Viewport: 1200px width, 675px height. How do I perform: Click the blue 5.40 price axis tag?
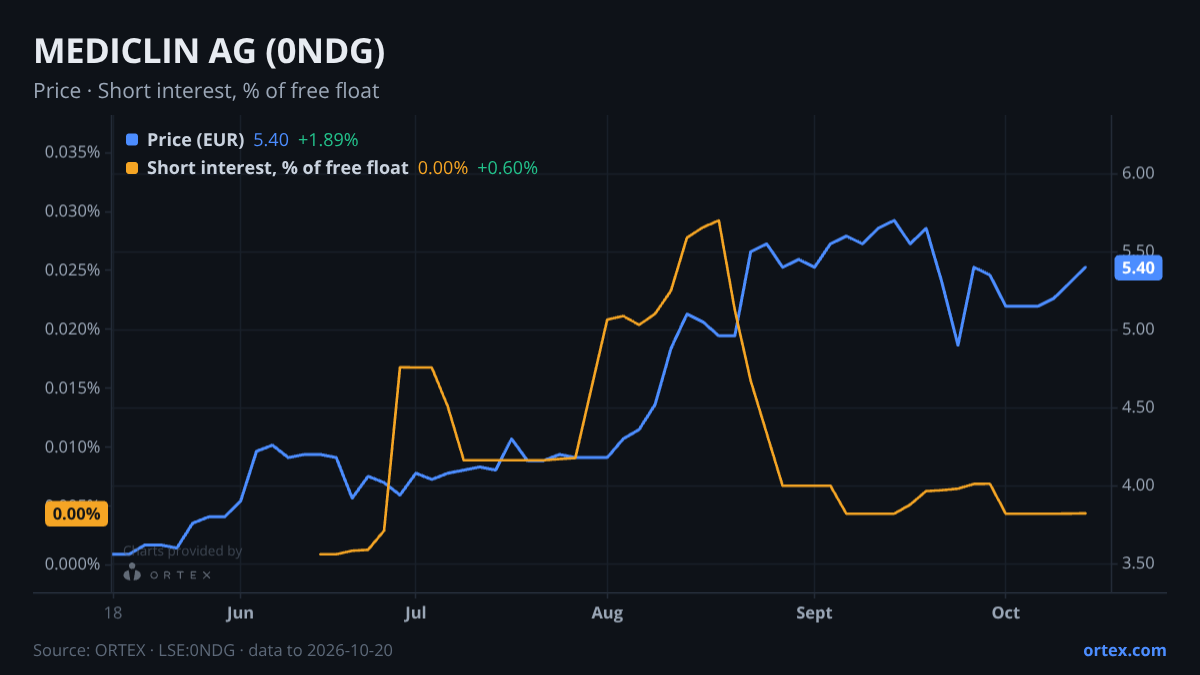point(1138,268)
